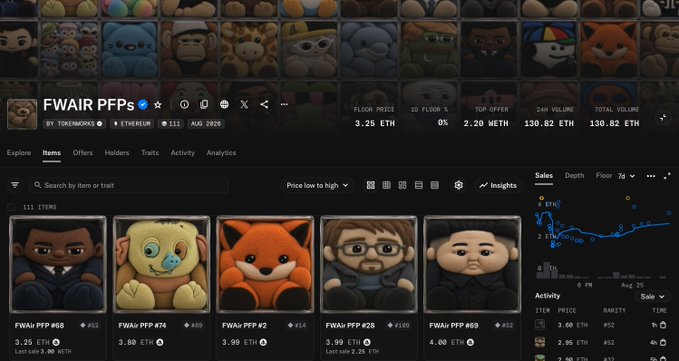Select the Items tab

tap(52, 153)
